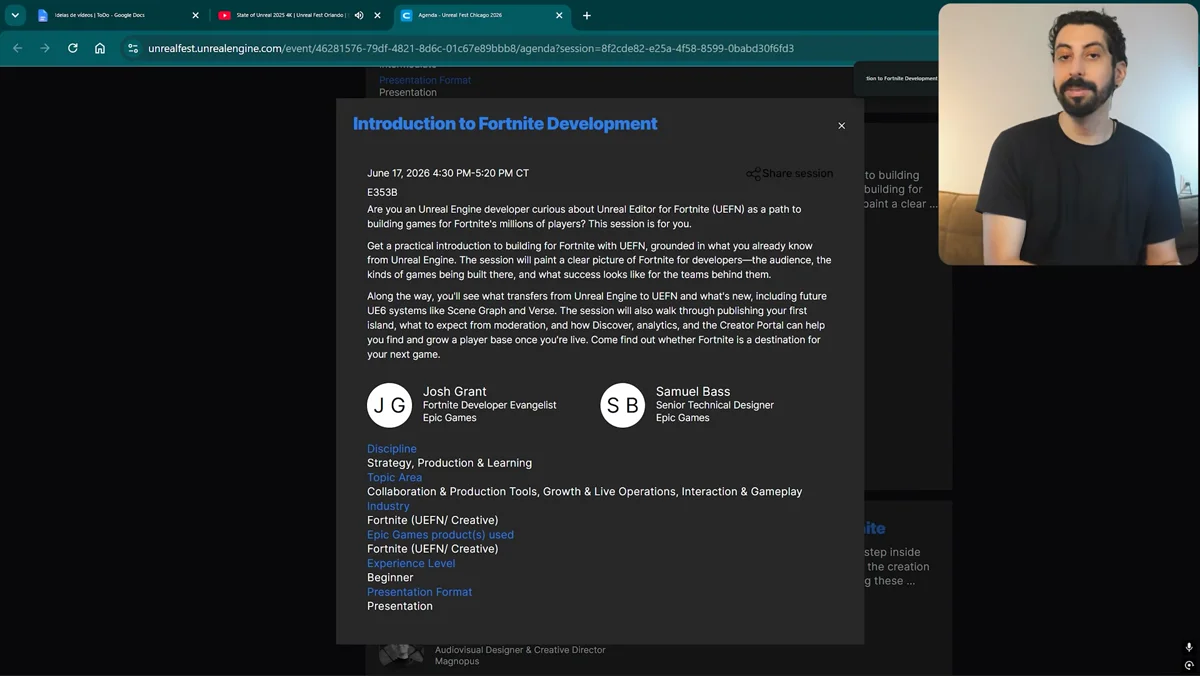This screenshot has width=1200, height=676.
Task: Close the Agenda Unreal Fest tab
Action: point(560,15)
